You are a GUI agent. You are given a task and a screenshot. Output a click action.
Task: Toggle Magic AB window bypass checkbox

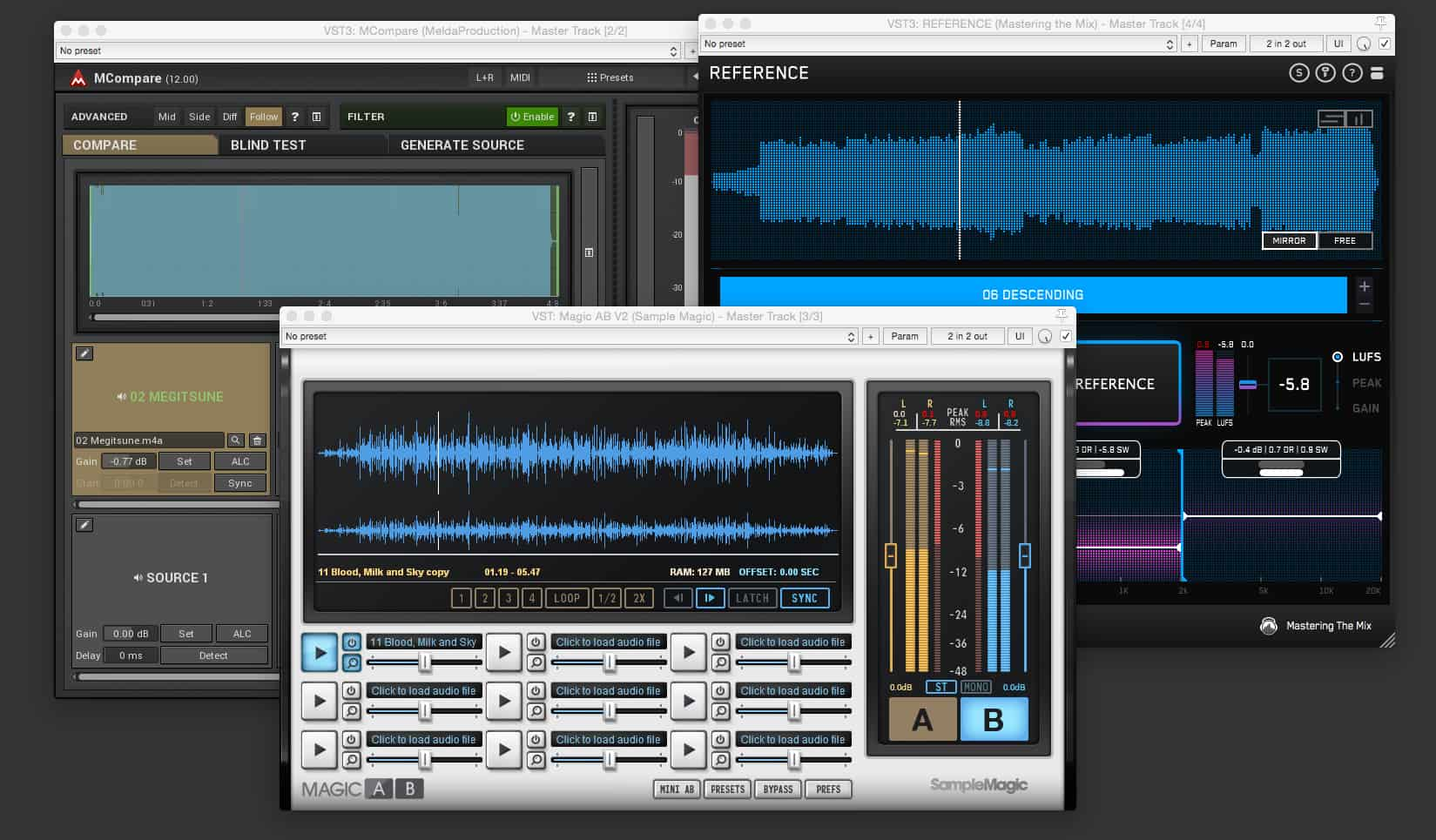(x=1065, y=336)
